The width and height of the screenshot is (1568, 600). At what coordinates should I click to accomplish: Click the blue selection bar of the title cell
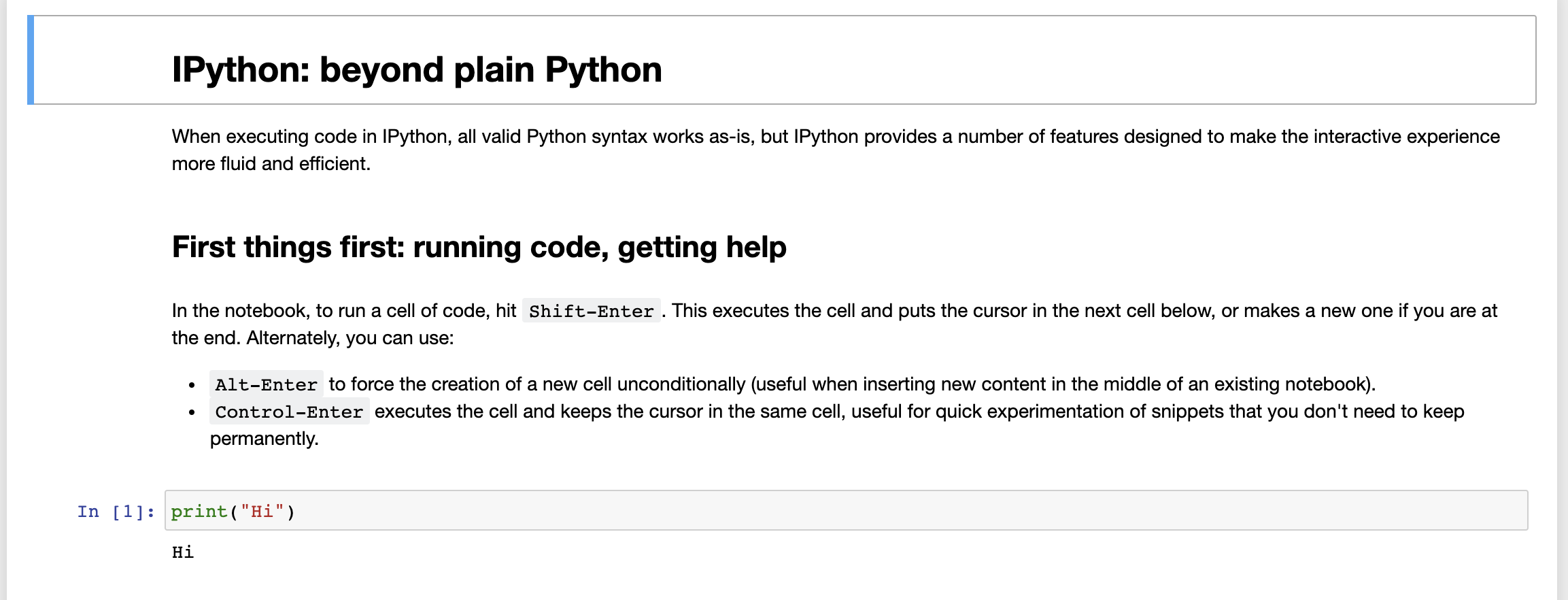pyautogui.click(x=31, y=60)
